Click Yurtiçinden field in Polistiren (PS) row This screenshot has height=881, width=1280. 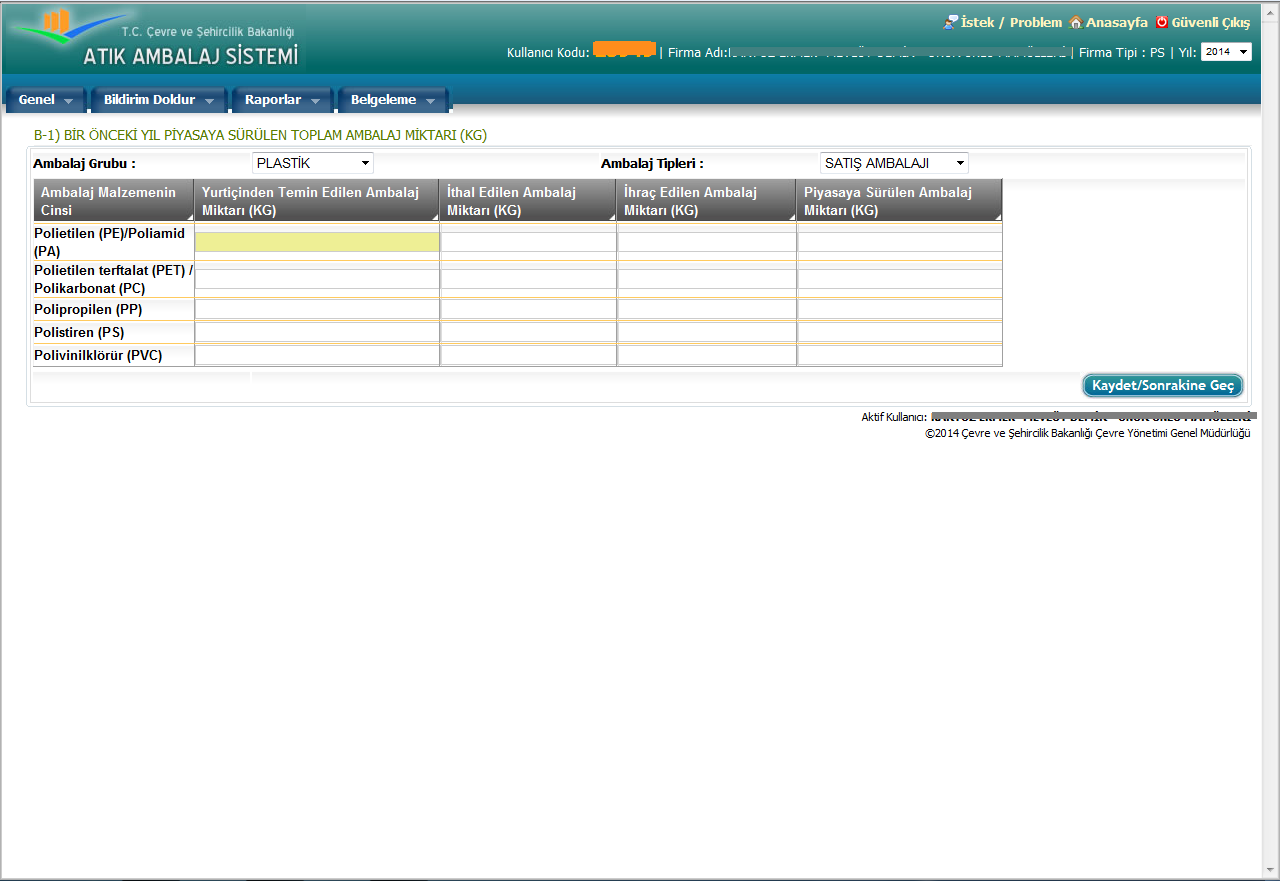pyautogui.click(x=317, y=332)
